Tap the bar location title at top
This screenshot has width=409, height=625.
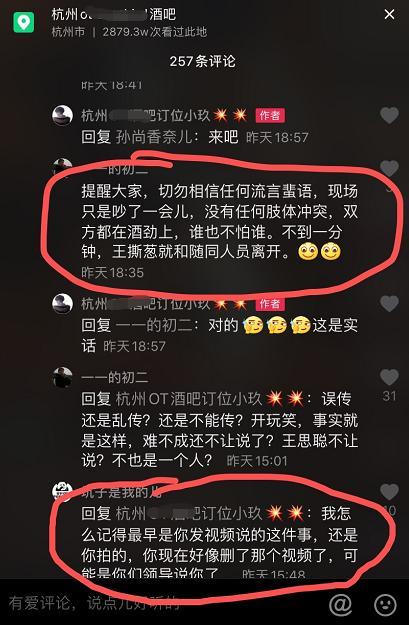[114, 15]
